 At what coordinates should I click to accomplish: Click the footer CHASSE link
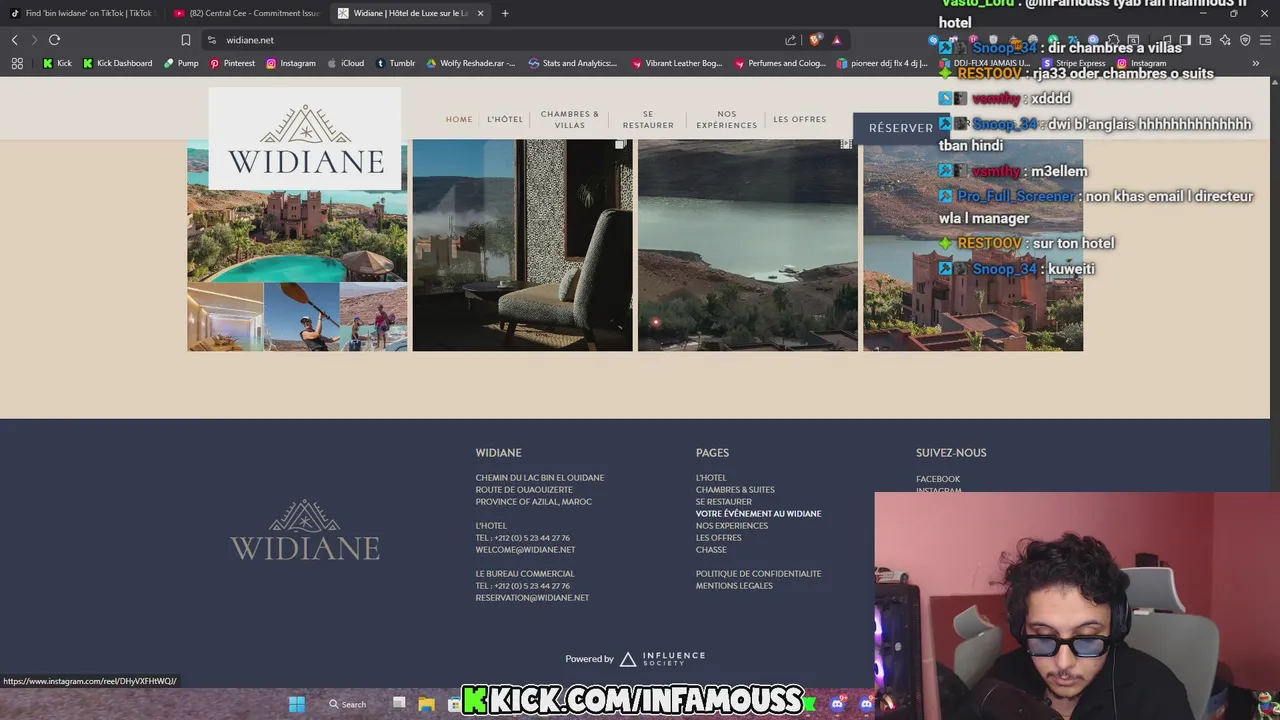click(x=711, y=550)
